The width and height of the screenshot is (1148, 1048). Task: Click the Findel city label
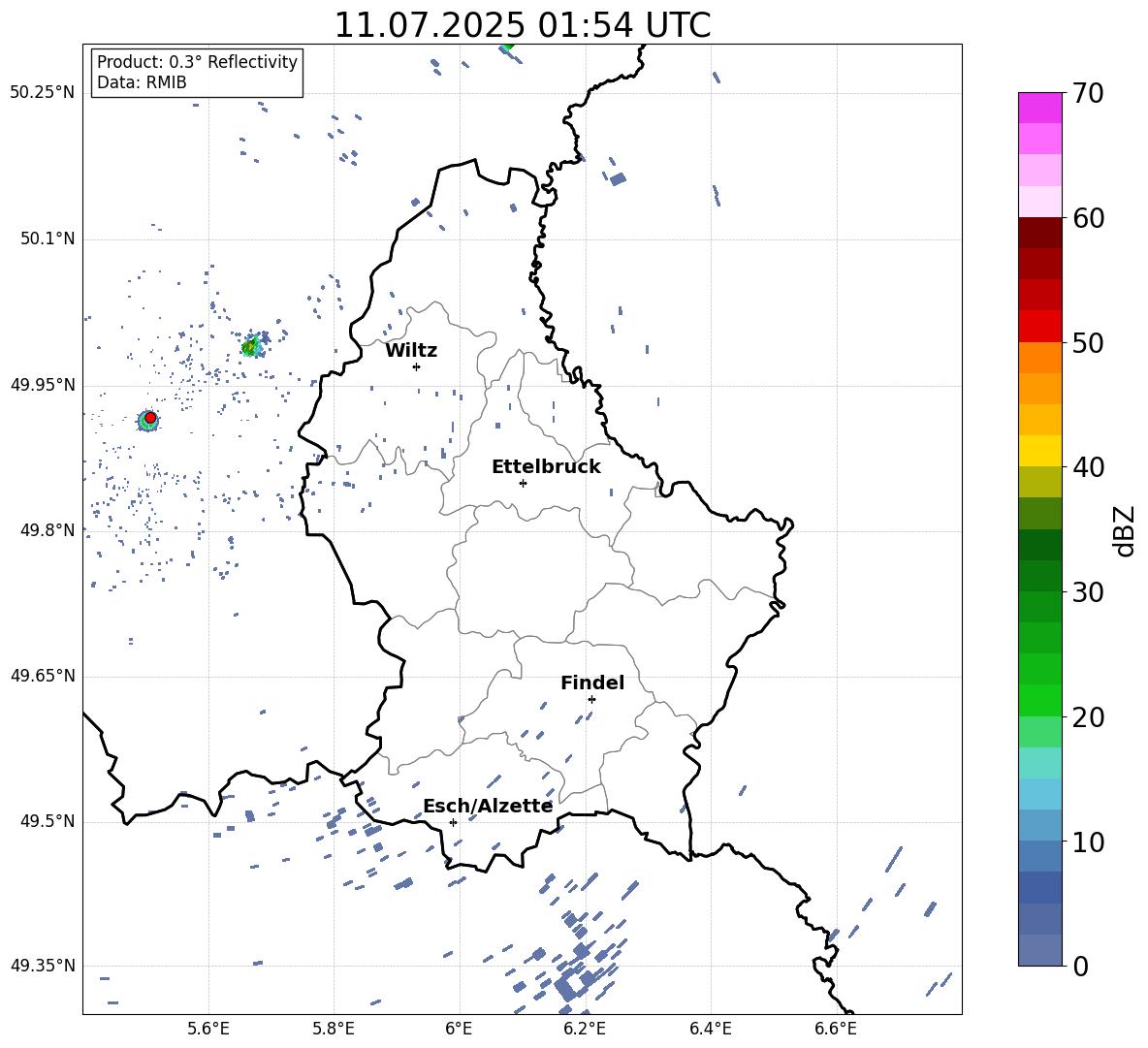[592, 683]
